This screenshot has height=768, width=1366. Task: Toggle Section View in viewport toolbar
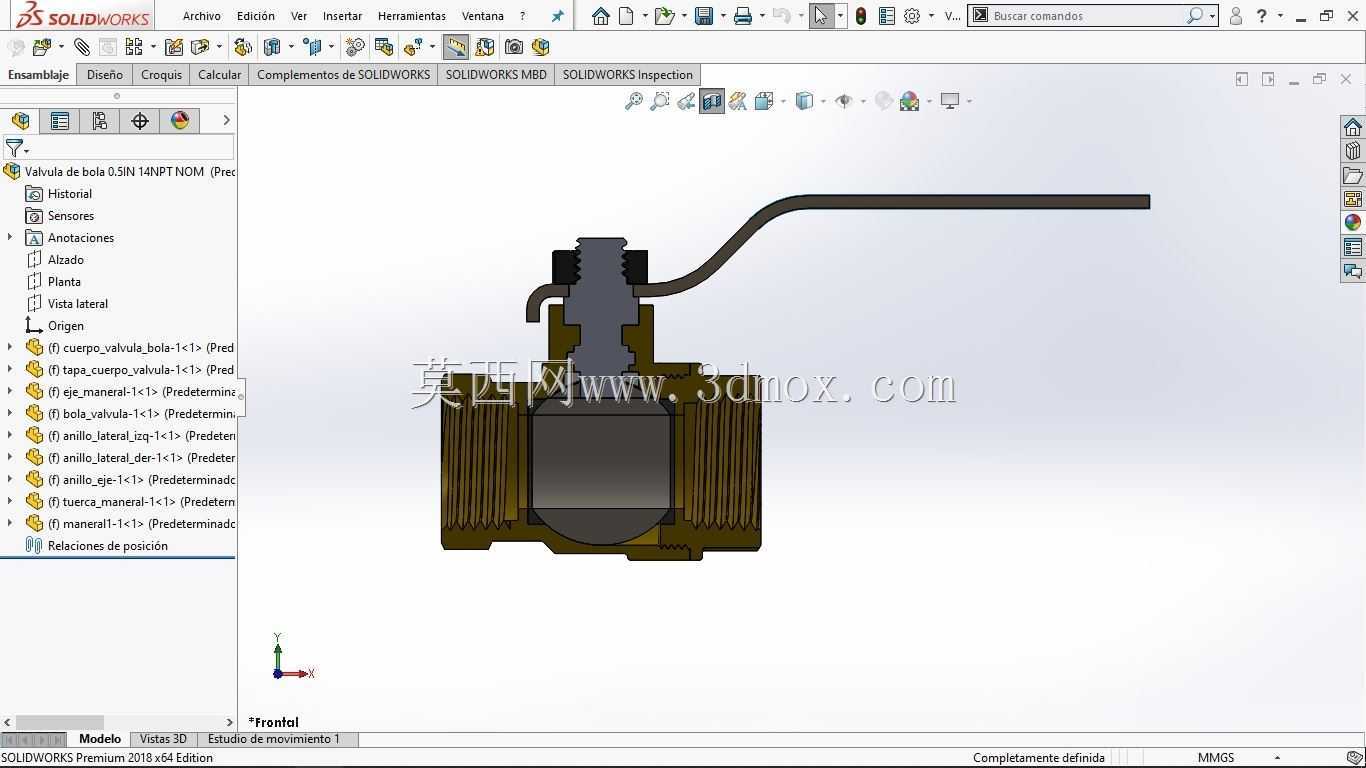[712, 101]
